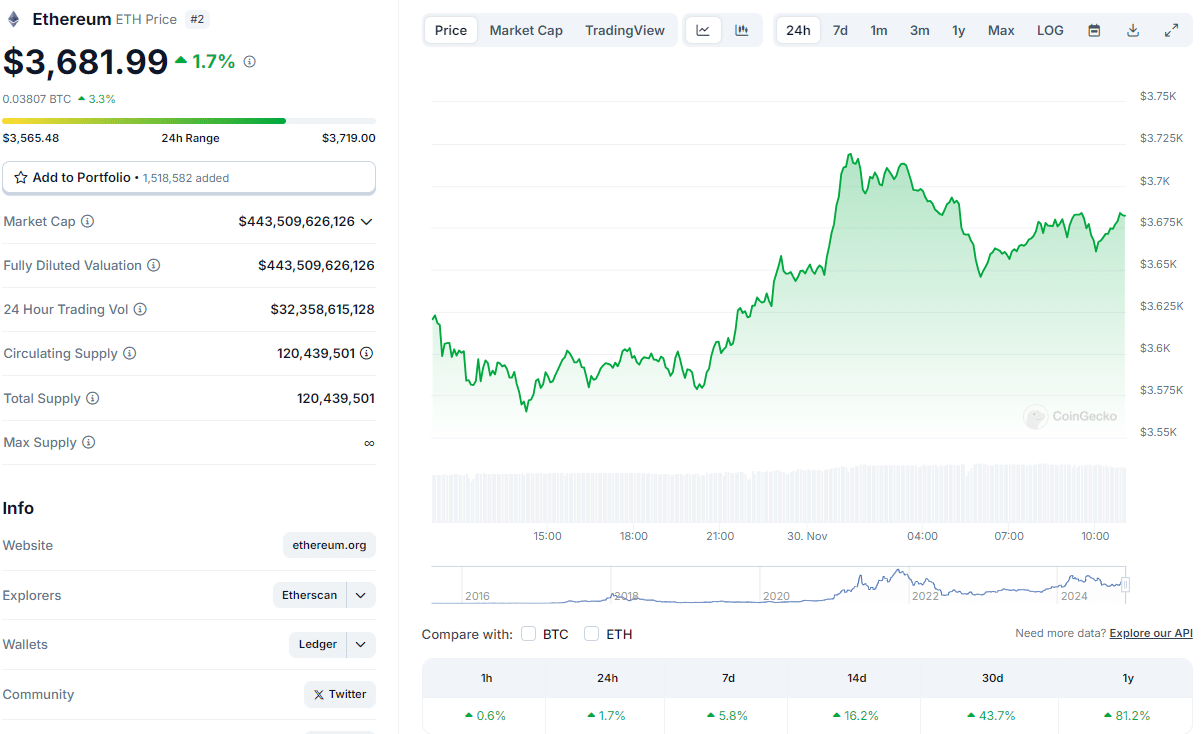Click the info icon beside Market Cap

point(88,221)
